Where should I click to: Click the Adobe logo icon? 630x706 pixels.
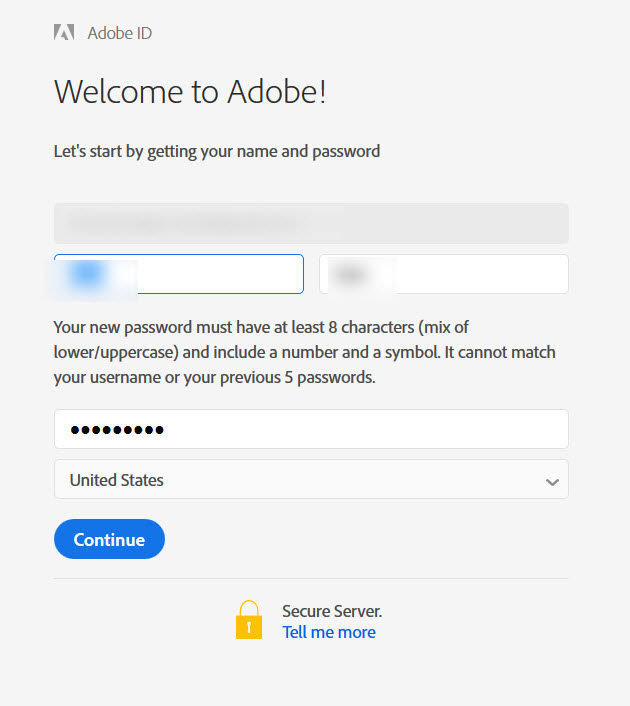(x=64, y=32)
